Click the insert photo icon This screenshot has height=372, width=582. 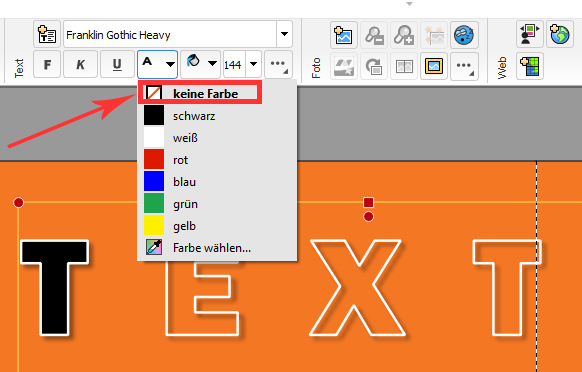click(344, 35)
